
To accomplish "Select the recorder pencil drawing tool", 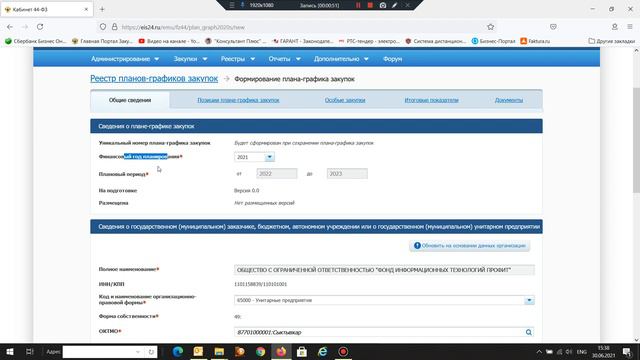I will pyautogui.click(x=395, y=5).
